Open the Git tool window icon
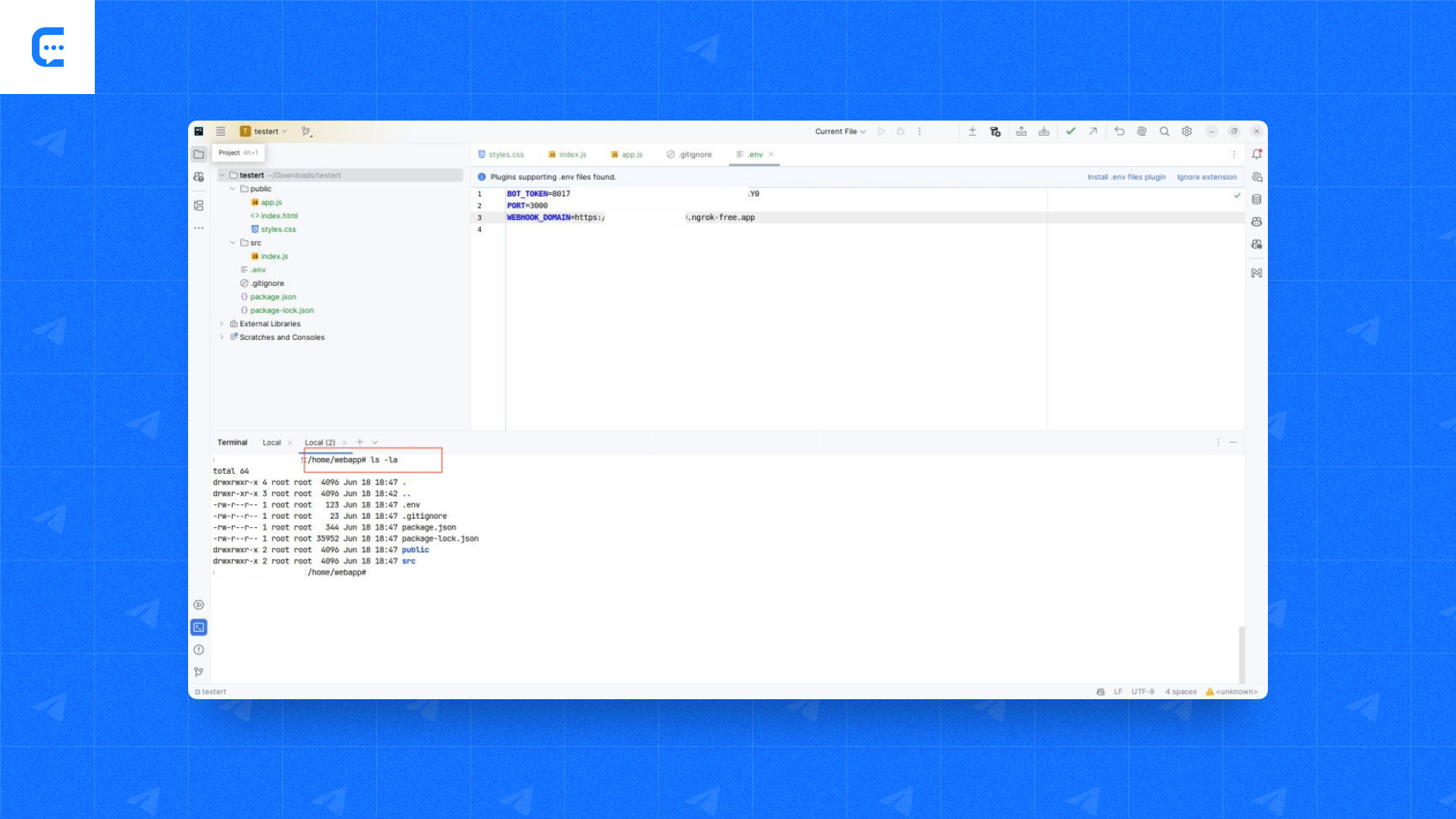Screen dimensions: 1456x819 (199, 672)
